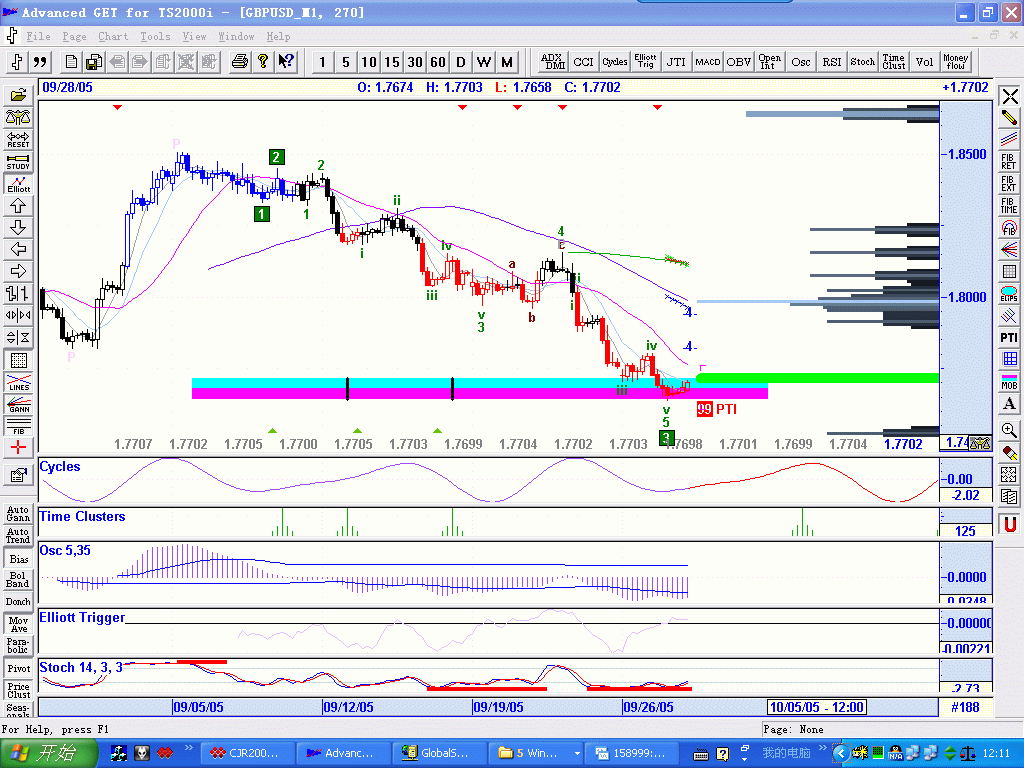Screen dimensions: 1024x768
Task: Toggle the Cycles indicator
Action: tap(614, 62)
